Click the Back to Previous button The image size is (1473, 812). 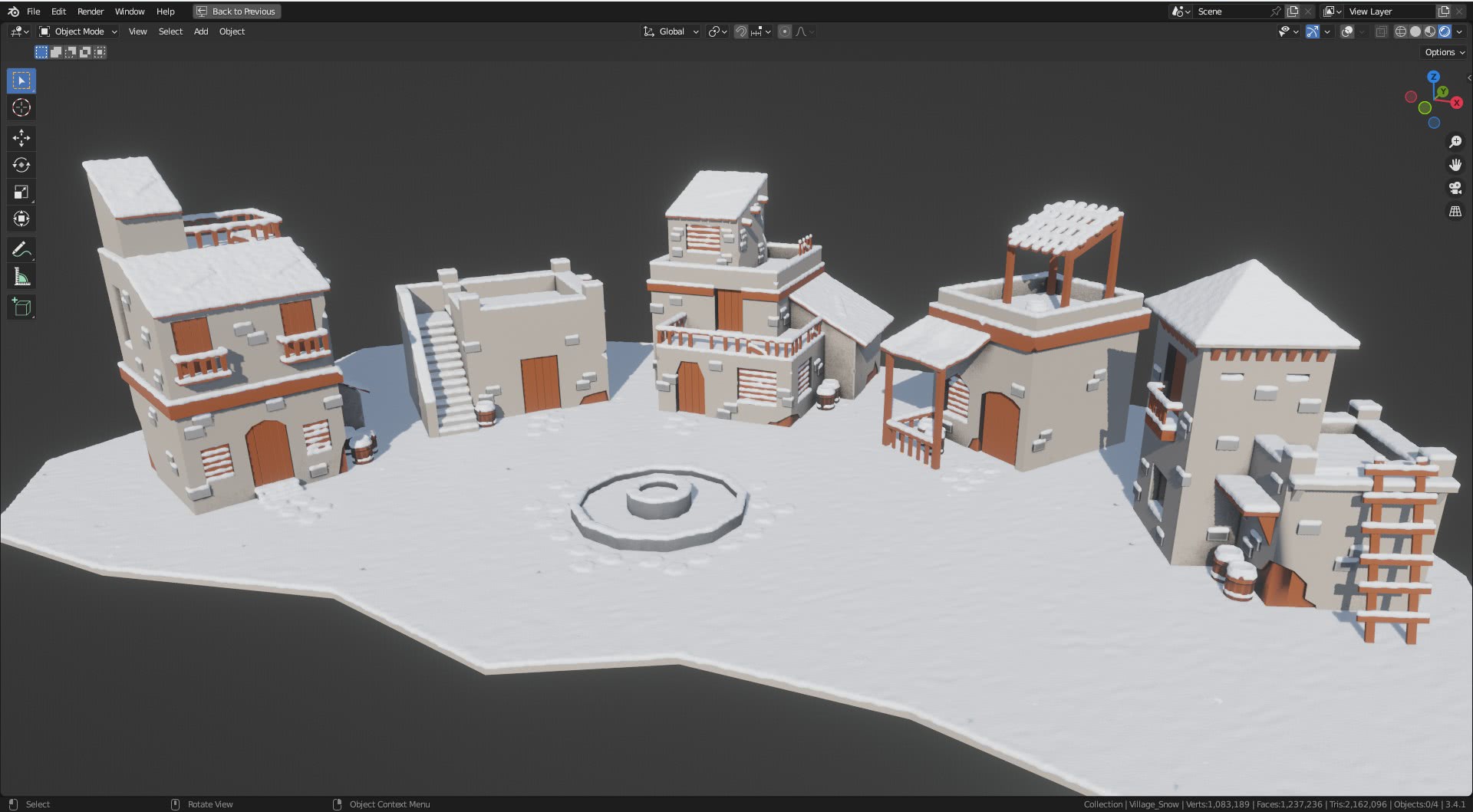[x=237, y=12]
